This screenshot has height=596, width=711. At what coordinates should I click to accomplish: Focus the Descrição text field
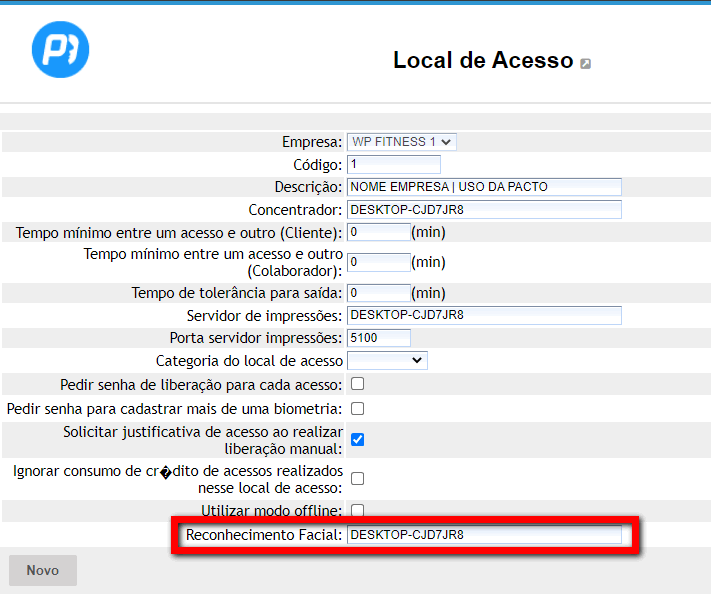click(x=484, y=187)
